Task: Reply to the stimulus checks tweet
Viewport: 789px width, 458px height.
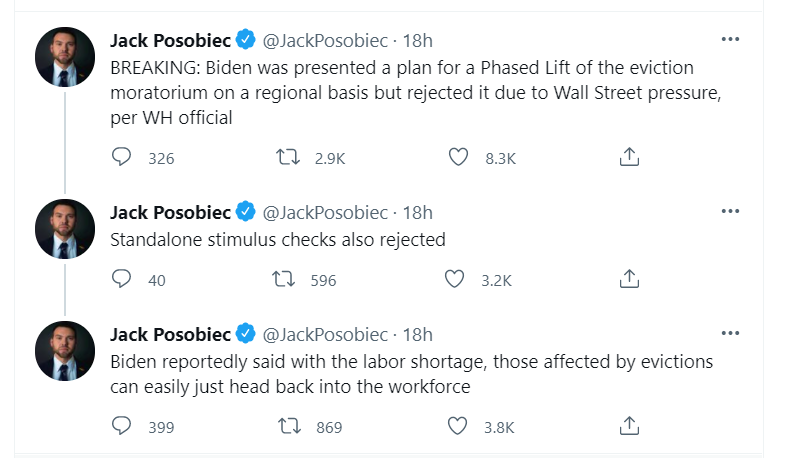Action: point(122,280)
